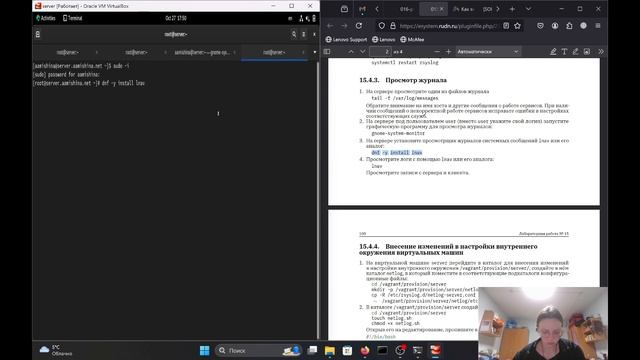Select the fourth active root@server terminal tab

[x=274, y=52]
